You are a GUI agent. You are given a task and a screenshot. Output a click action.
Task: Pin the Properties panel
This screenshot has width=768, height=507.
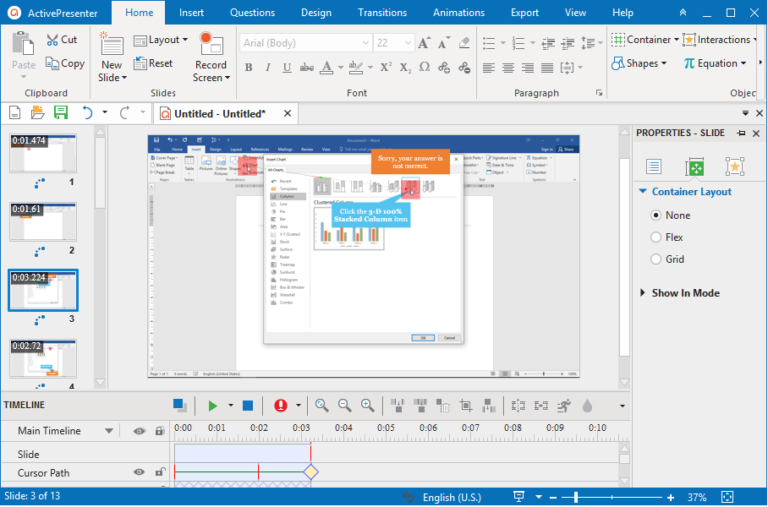point(741,133)
